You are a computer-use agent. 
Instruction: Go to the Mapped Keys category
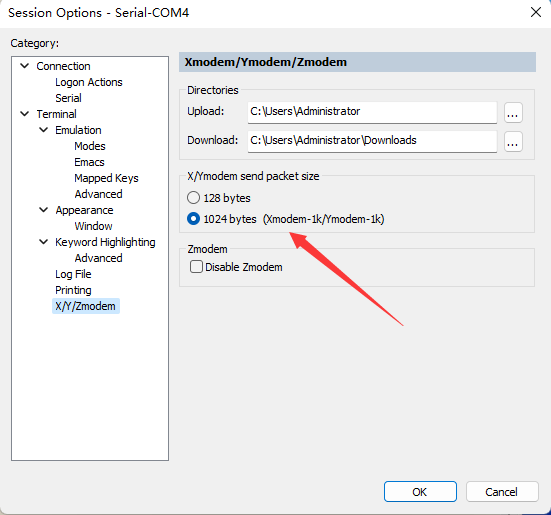point(106,178)
